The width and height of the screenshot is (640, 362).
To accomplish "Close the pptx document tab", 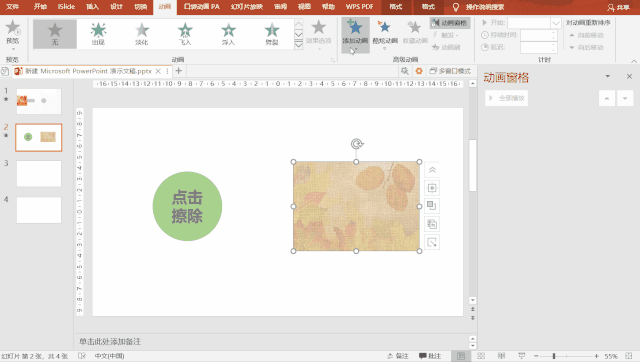I will click(x=158, y=71).
